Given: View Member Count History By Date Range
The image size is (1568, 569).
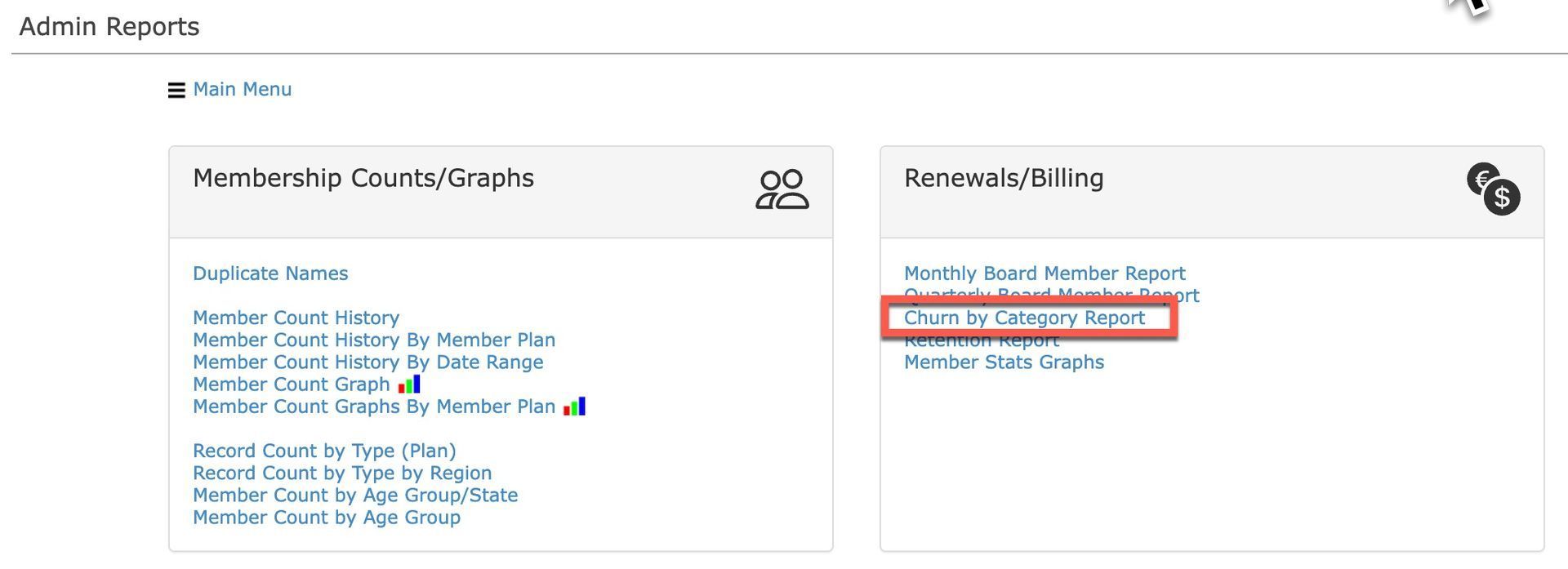Looking at the screenshot, I should click(367, 362).
